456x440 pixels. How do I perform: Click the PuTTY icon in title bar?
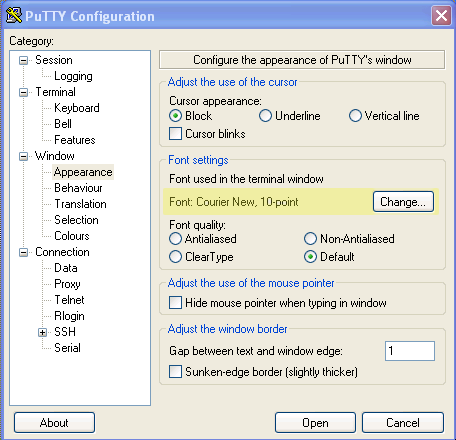click(x=14, y=15)
